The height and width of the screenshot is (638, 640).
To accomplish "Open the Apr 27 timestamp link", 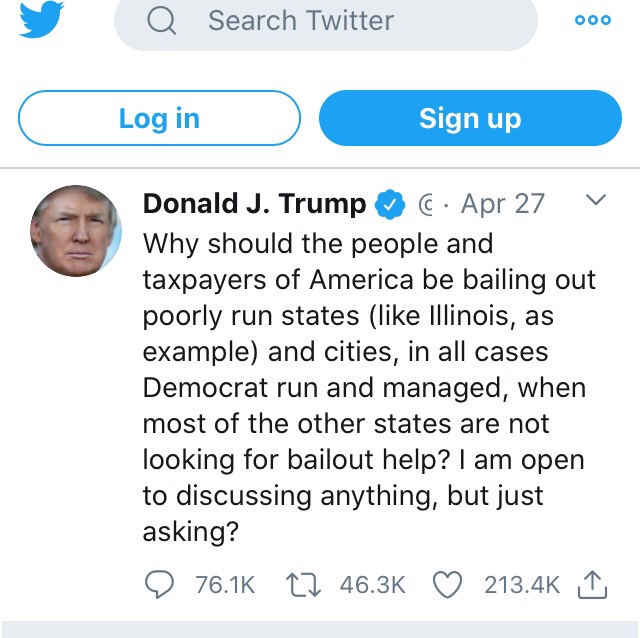I will [x=502, y=204].
